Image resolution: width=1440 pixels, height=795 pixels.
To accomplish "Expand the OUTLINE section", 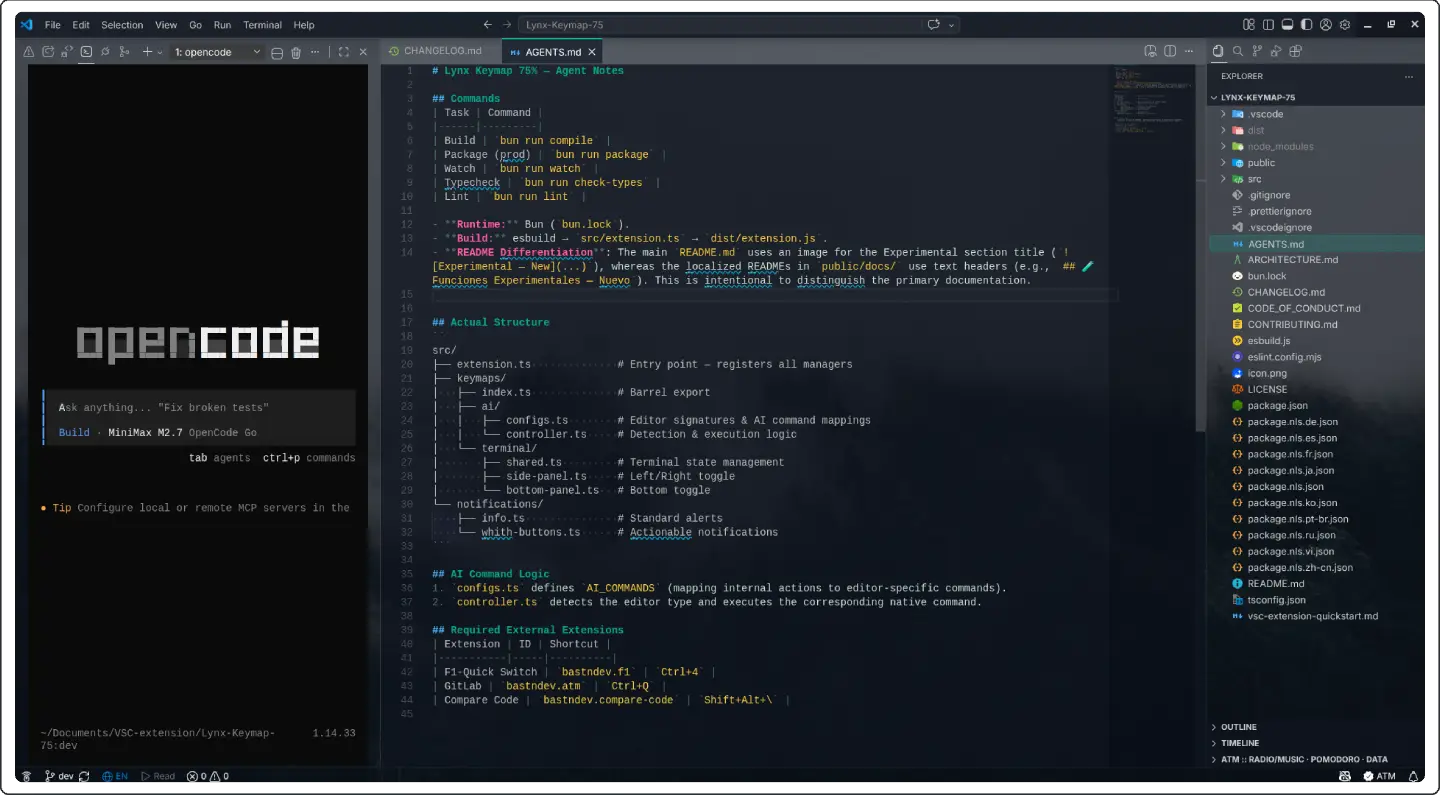I will (1316, 727).
